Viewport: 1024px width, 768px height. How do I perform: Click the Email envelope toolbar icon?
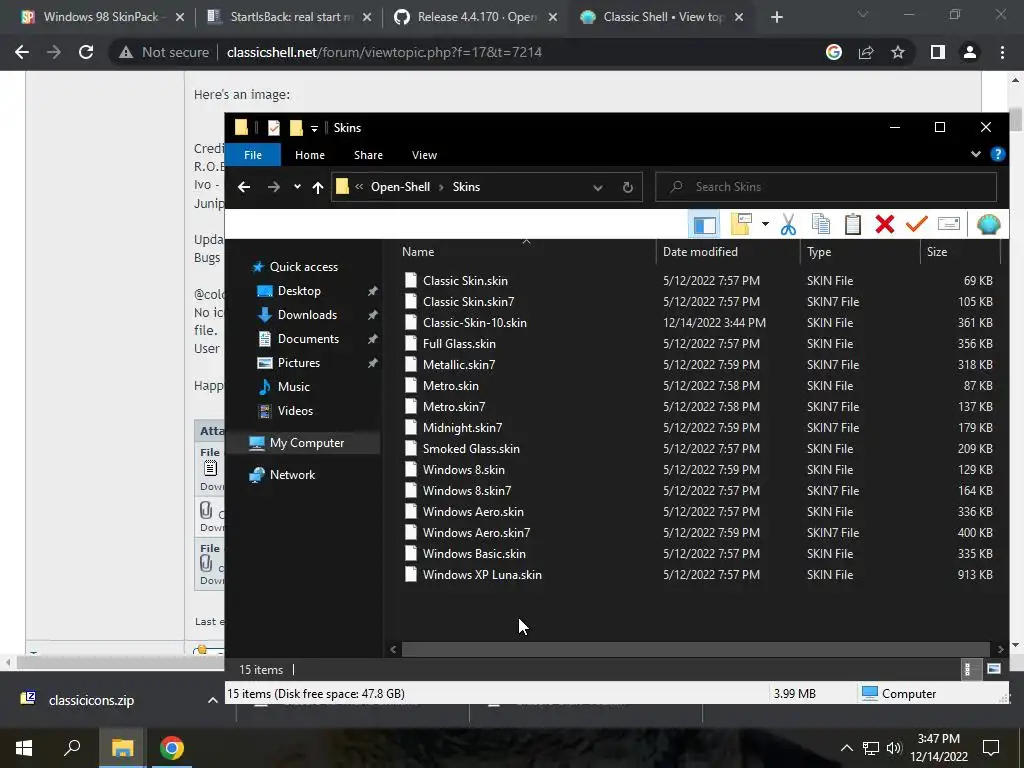948,225
